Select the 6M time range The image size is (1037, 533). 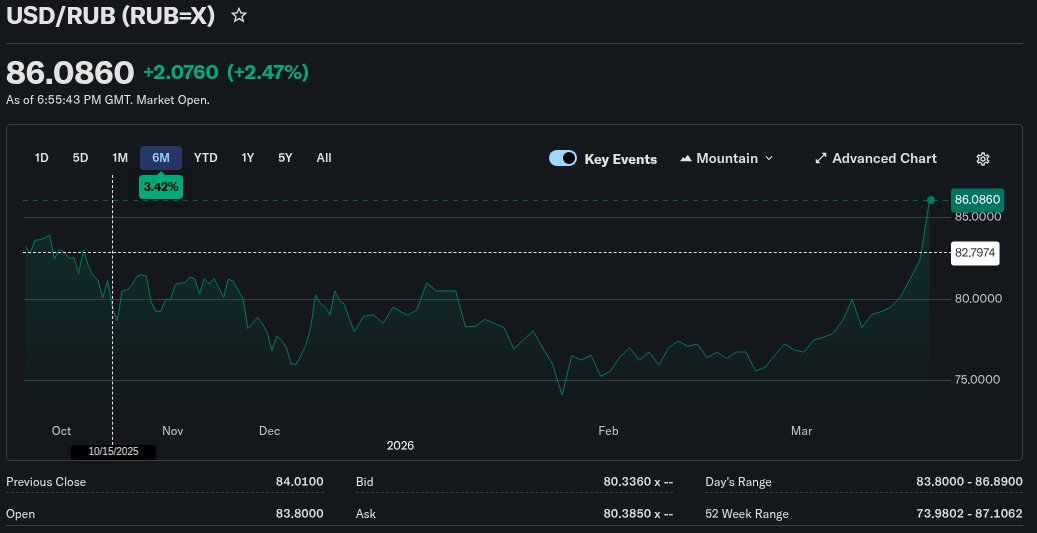pos(161,158)
